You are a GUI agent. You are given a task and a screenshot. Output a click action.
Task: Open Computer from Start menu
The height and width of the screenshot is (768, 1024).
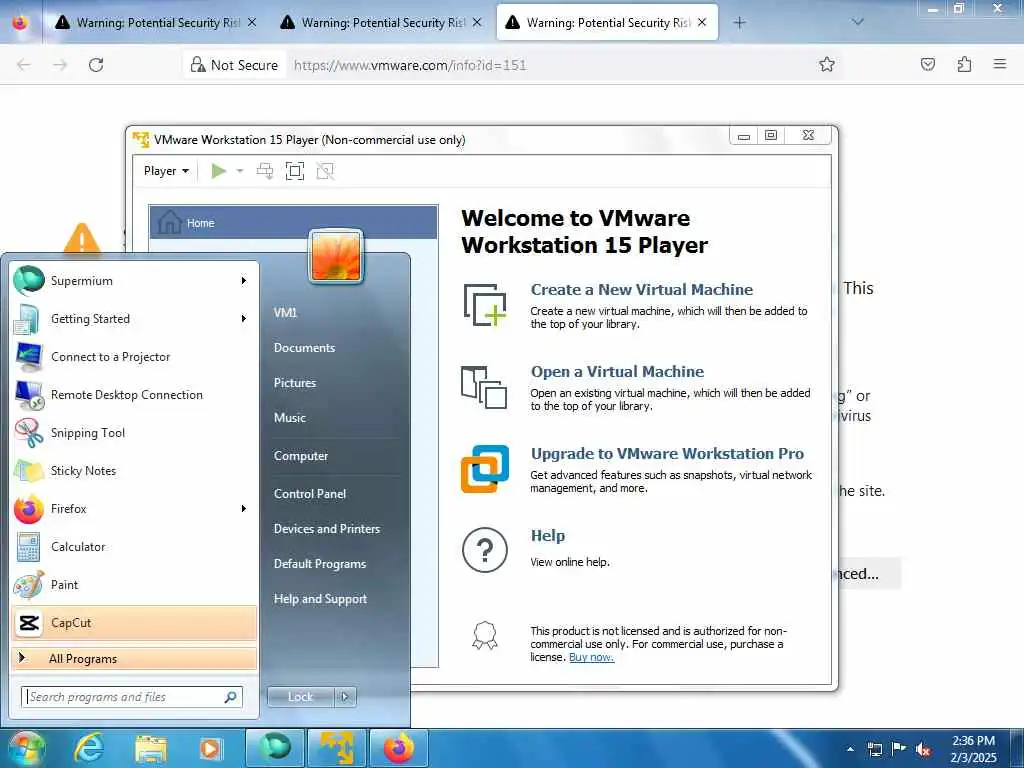301,456
